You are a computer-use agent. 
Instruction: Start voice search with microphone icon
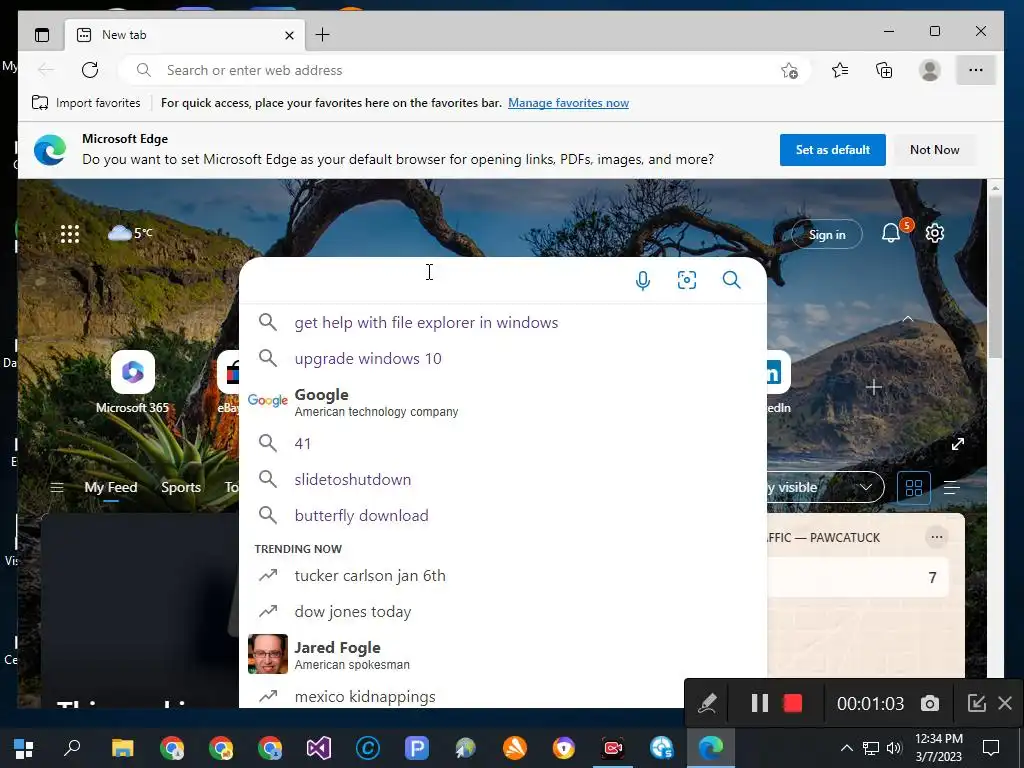pyautogui.click(x=643, y=280)
